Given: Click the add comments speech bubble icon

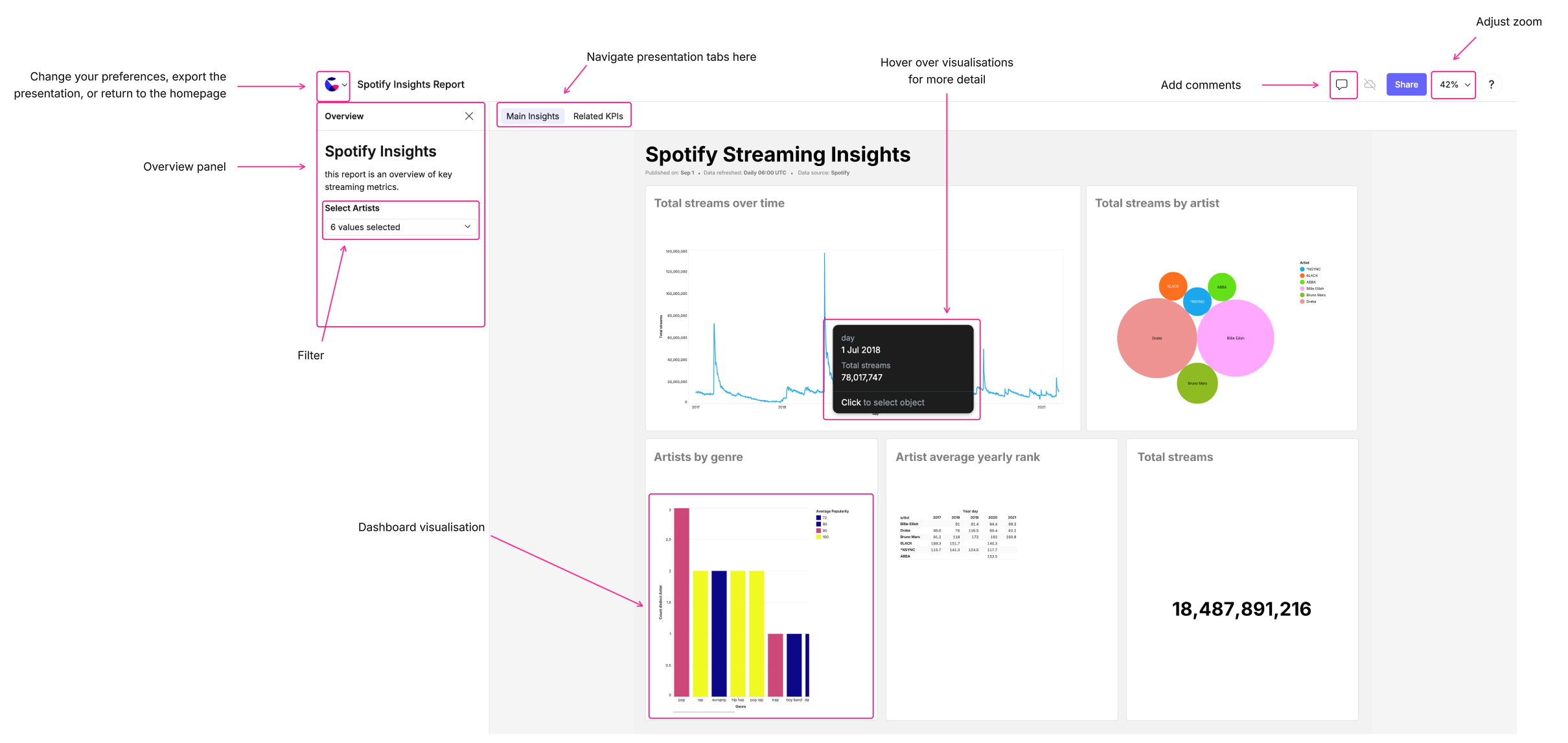Looking at the screenshot, I should click(x=1342, y=85).
